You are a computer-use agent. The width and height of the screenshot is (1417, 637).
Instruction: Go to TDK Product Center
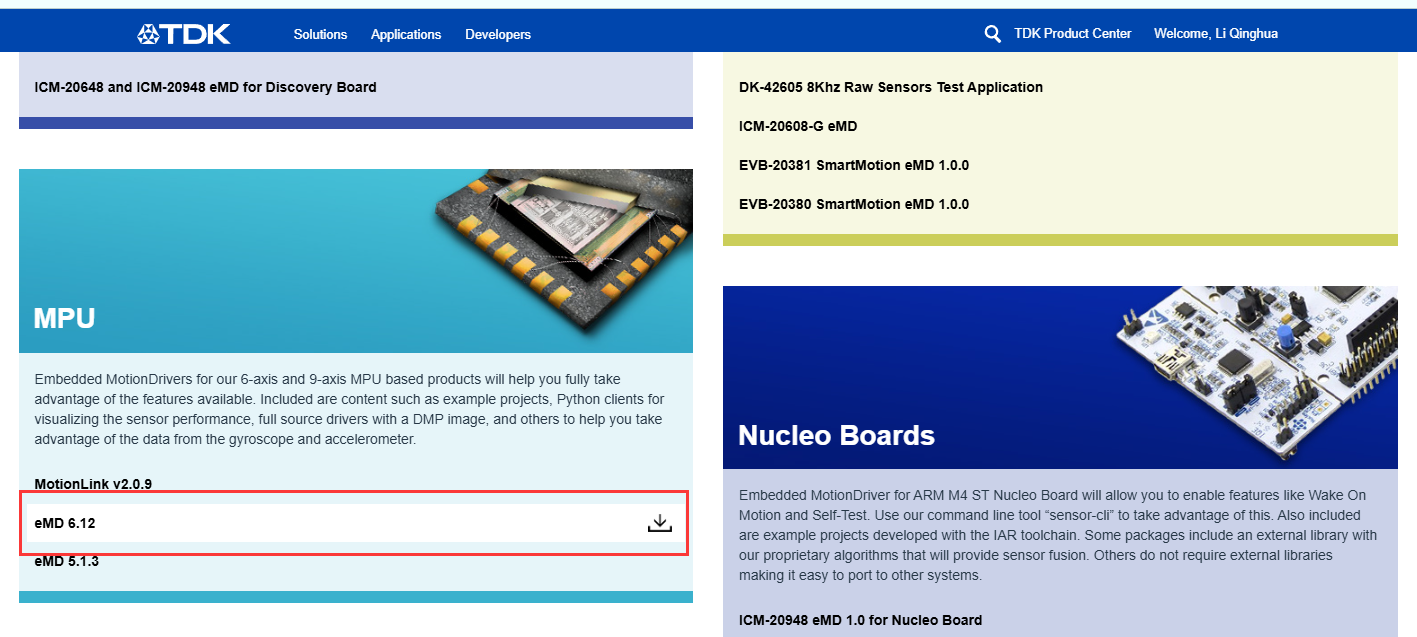(x=1072, y=34)
